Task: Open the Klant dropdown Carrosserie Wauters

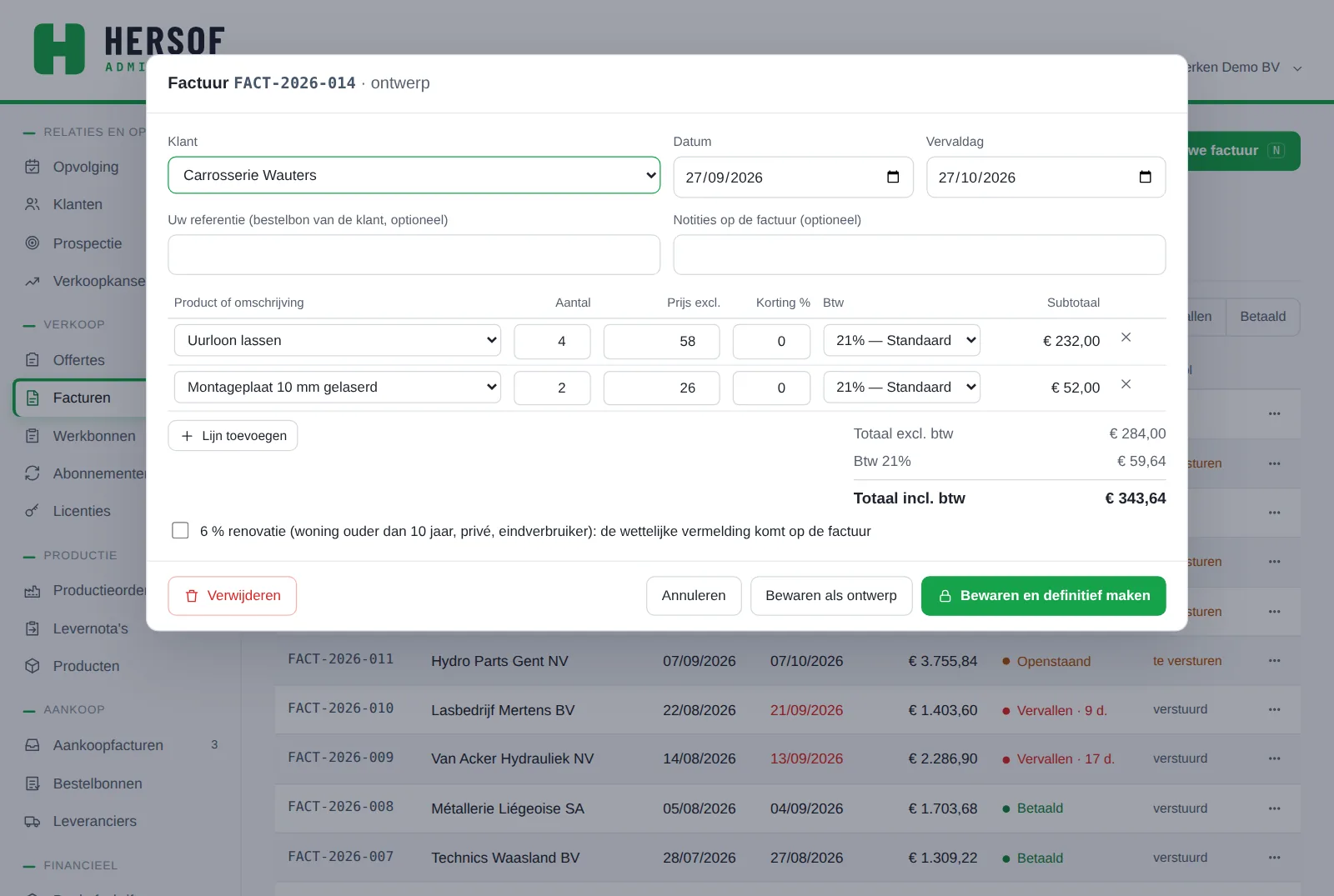Action: pos(414,175)
